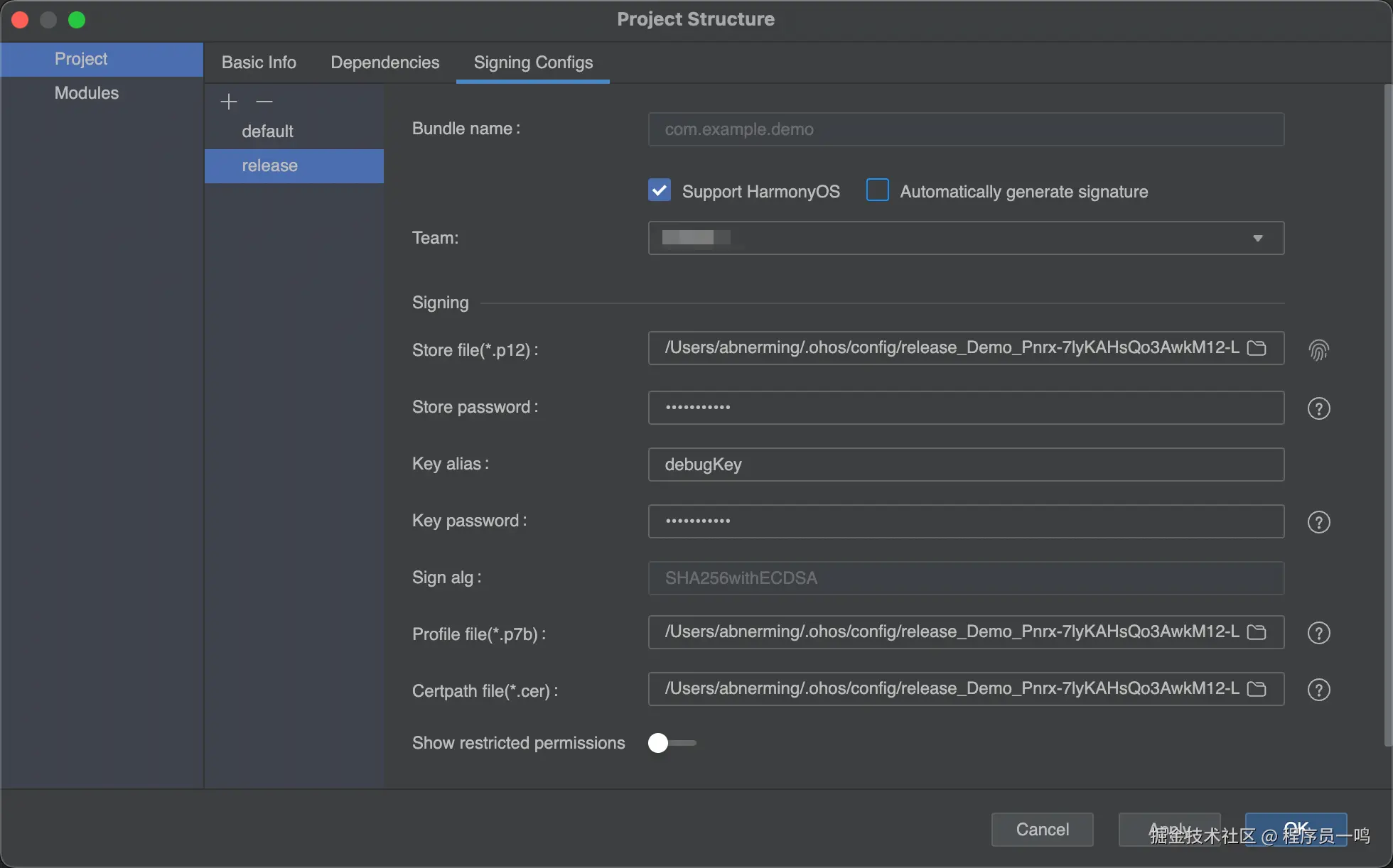
Task: Click the Cancel button
Action: (1042, 829)
